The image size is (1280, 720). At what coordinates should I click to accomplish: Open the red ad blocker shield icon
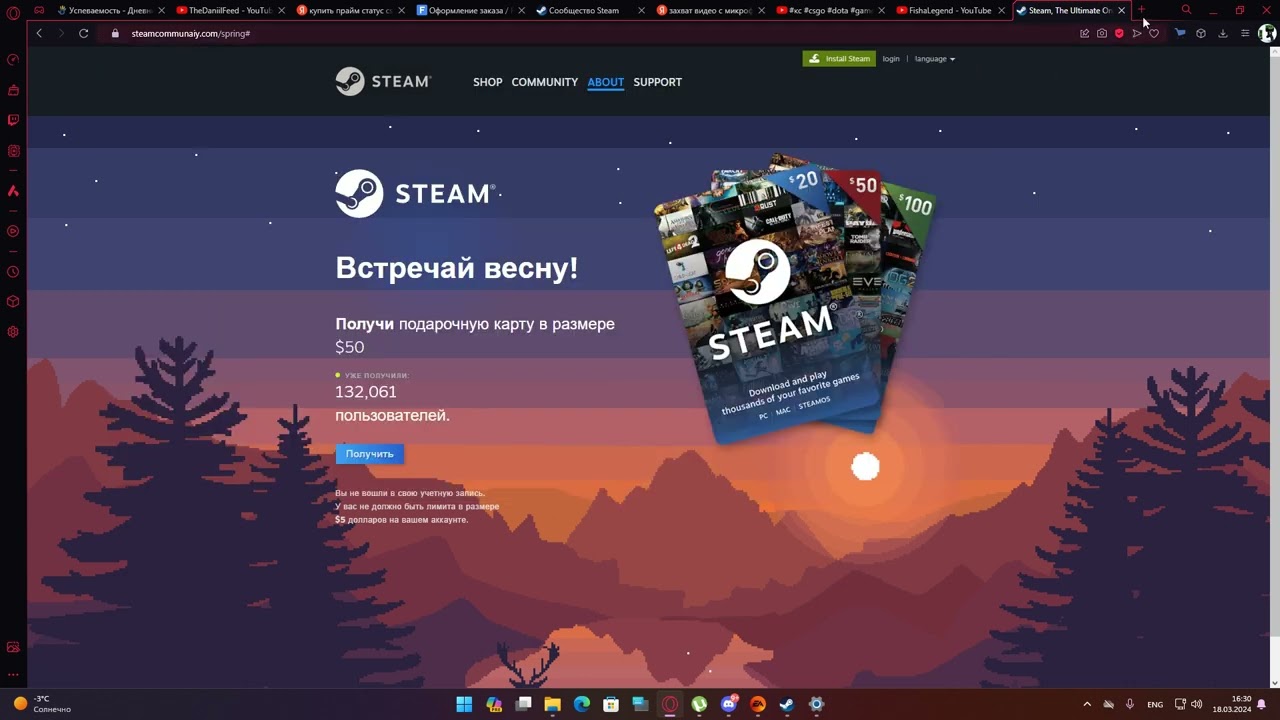pyautogui.click(x=1119, y=33)
